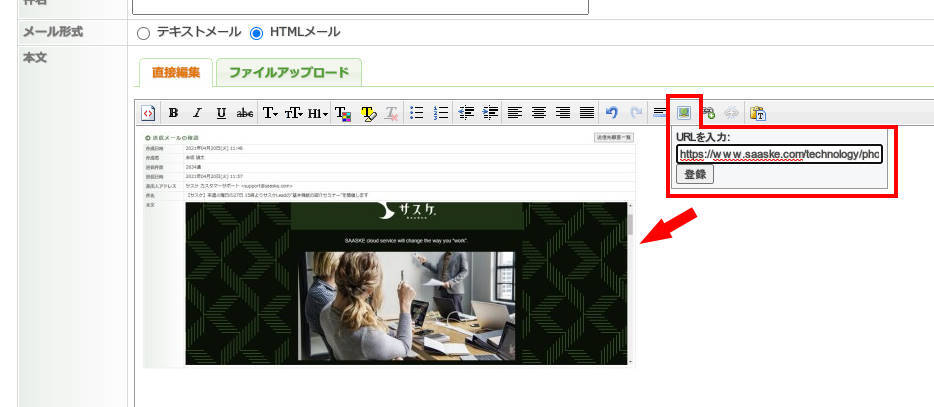Click the image URL input field
Image resolution: width=934 pixels, height=407 pixels.
[779, 154]
